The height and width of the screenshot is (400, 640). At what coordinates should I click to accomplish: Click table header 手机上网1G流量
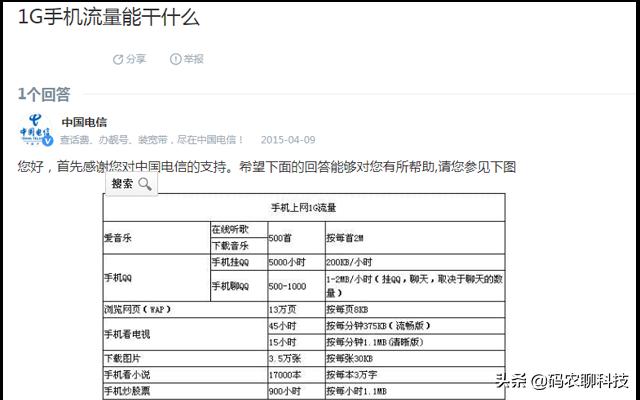pos(304,208)
